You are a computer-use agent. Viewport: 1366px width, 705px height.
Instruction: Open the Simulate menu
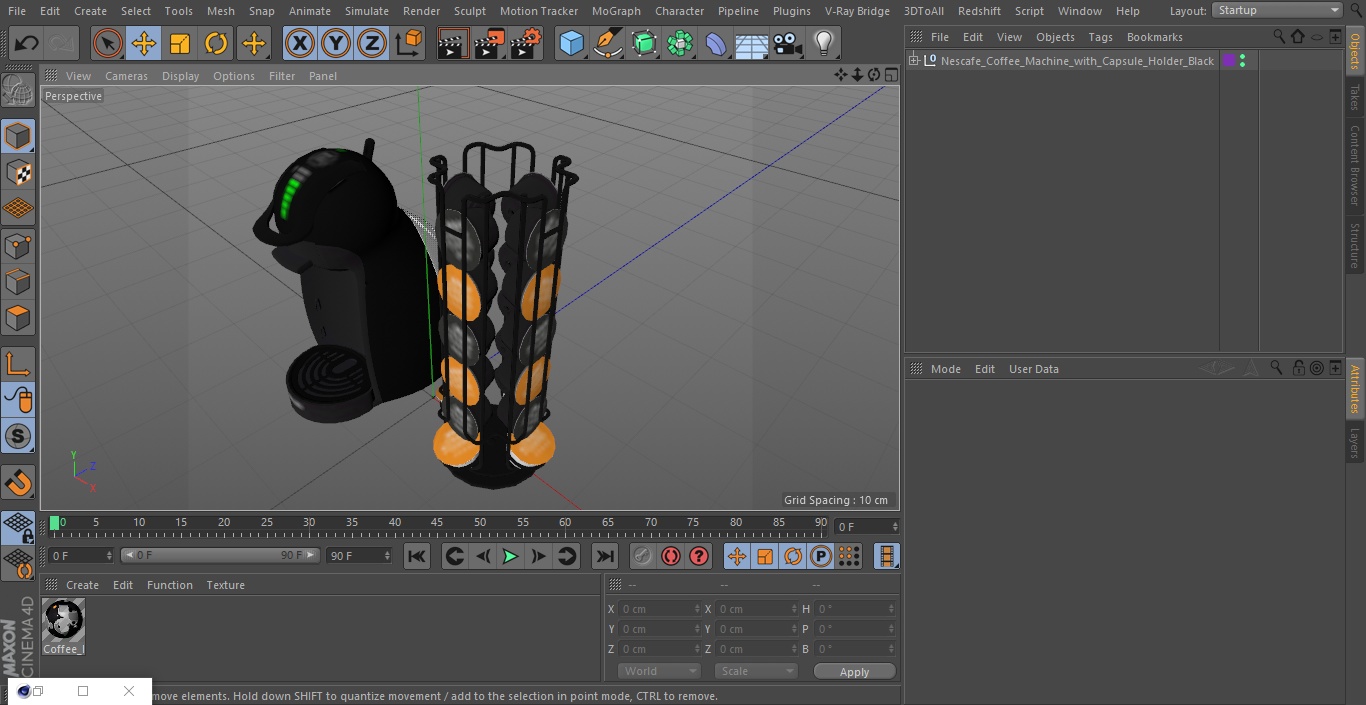point(367,11)
